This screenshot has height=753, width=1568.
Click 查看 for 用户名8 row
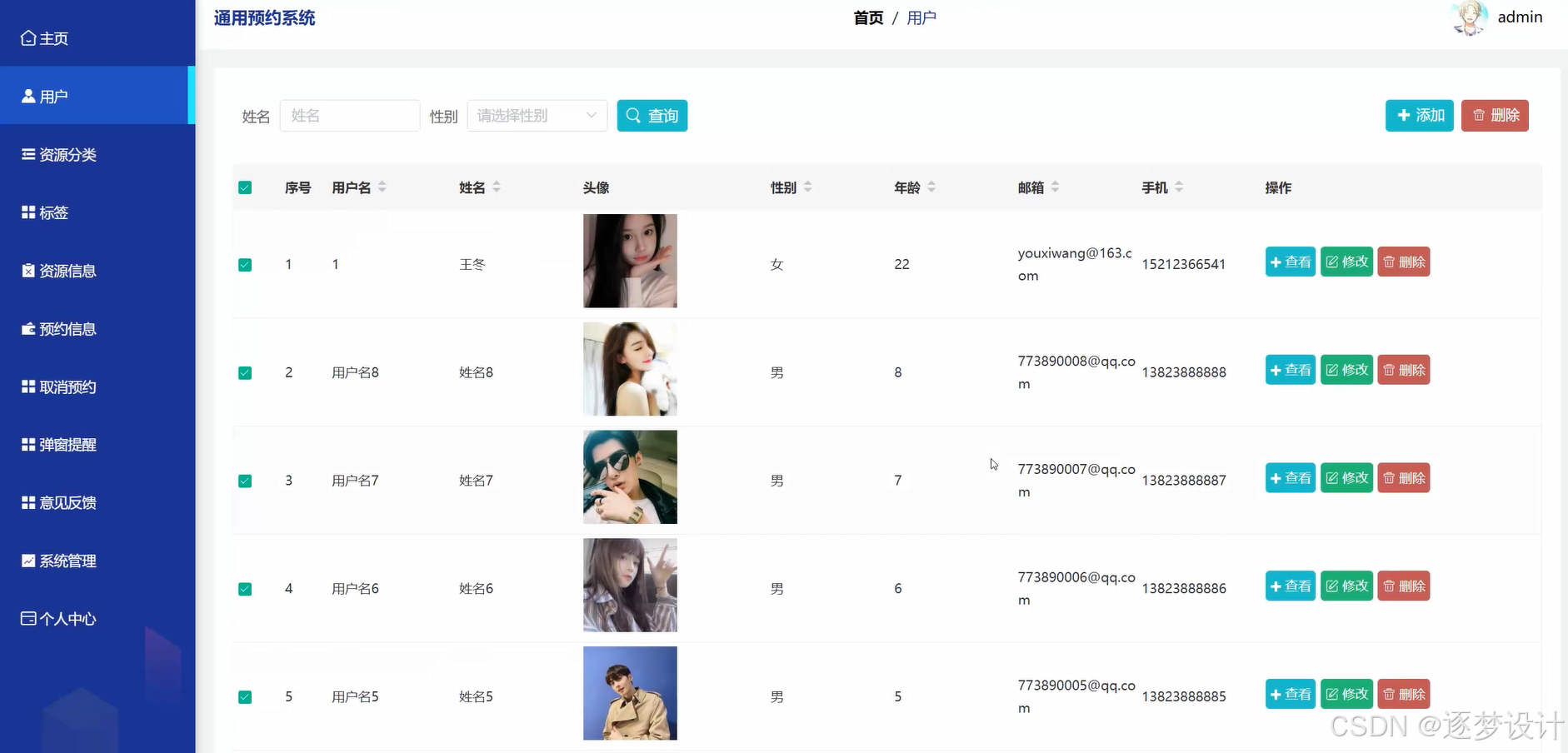[1291, 370]
